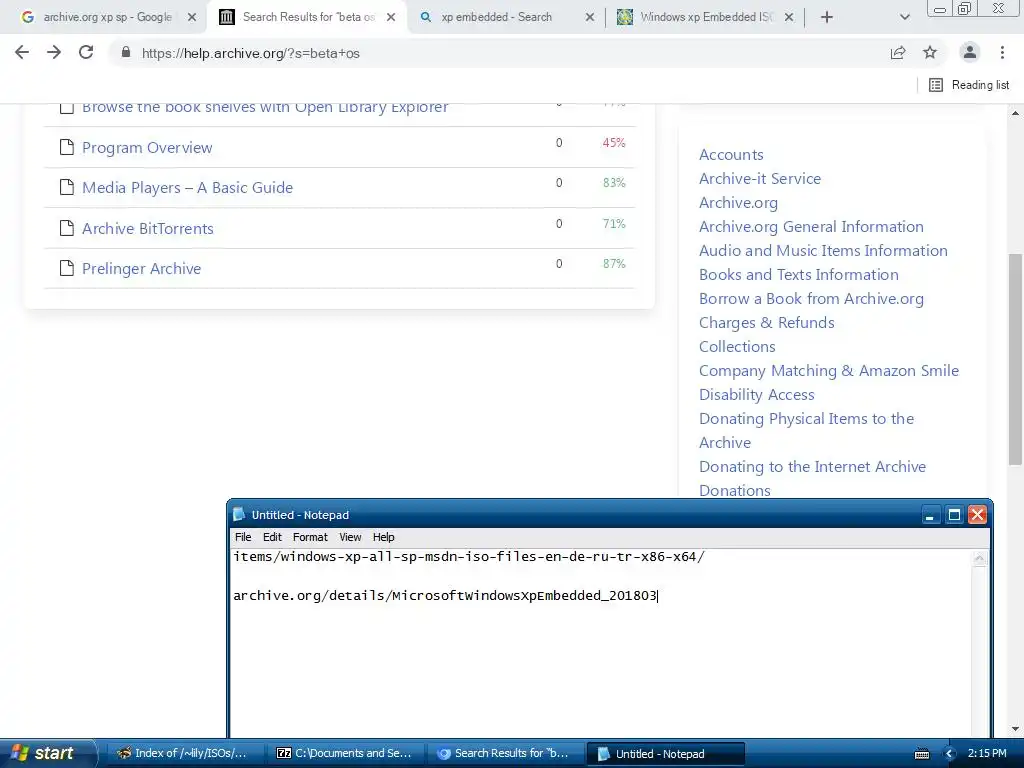Click the padlock site info icon

[x=126, y=52]
